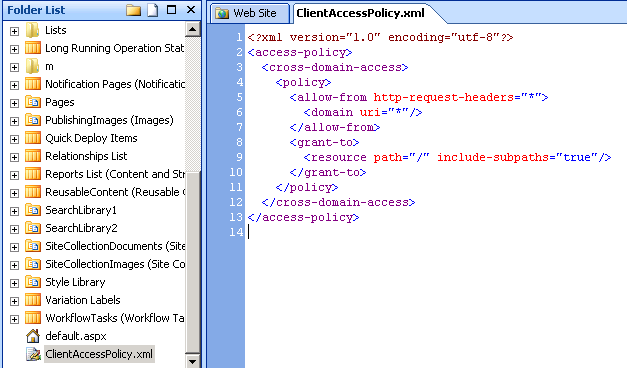This screenshot has width=627, height=368.
Task: Expand the Relationships List node
Action: (x=14, y=157)
